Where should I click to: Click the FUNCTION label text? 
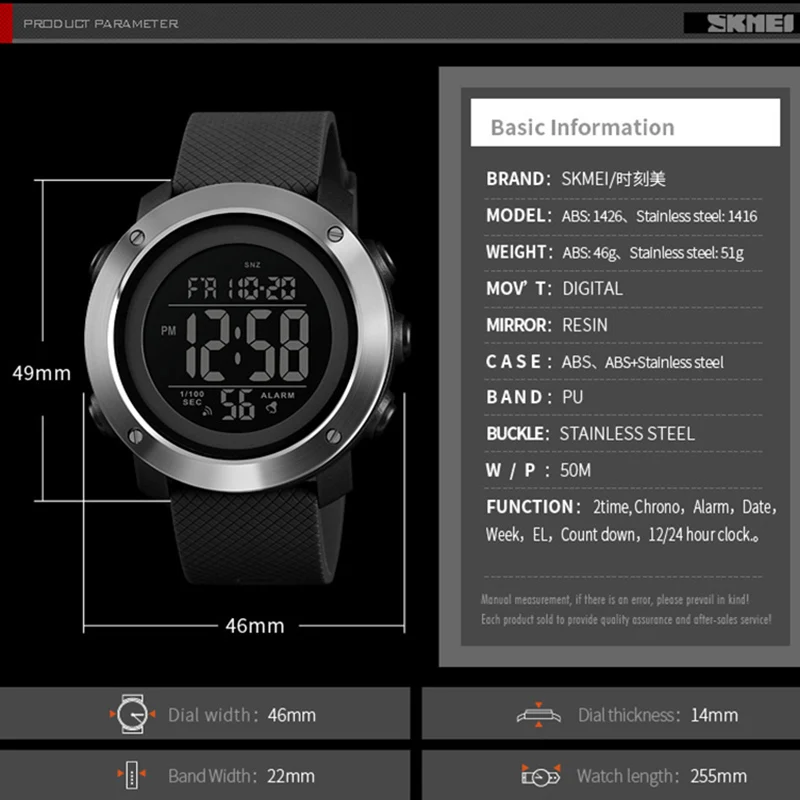533,507
